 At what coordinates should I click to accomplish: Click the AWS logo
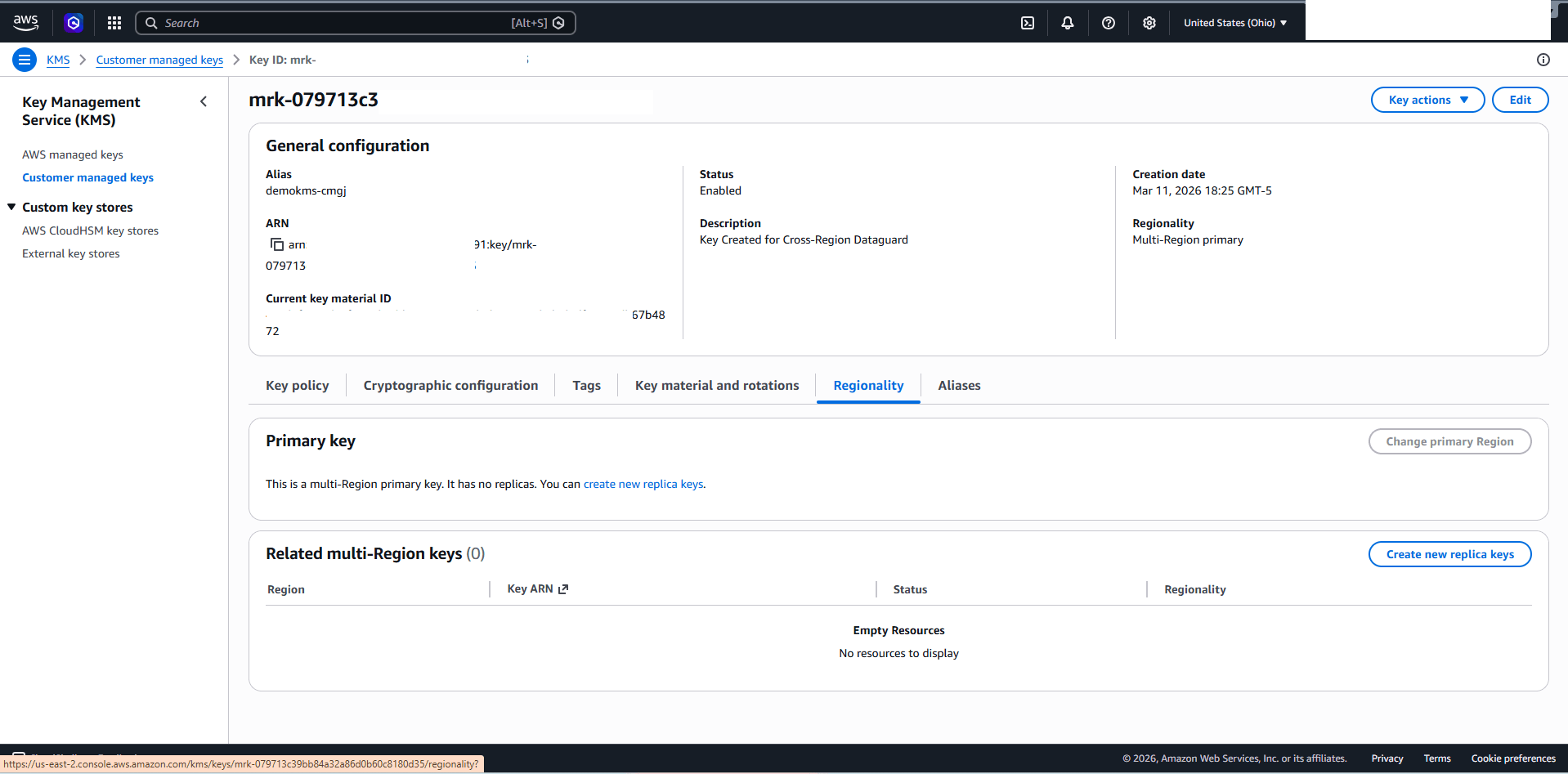click(25, 22)
